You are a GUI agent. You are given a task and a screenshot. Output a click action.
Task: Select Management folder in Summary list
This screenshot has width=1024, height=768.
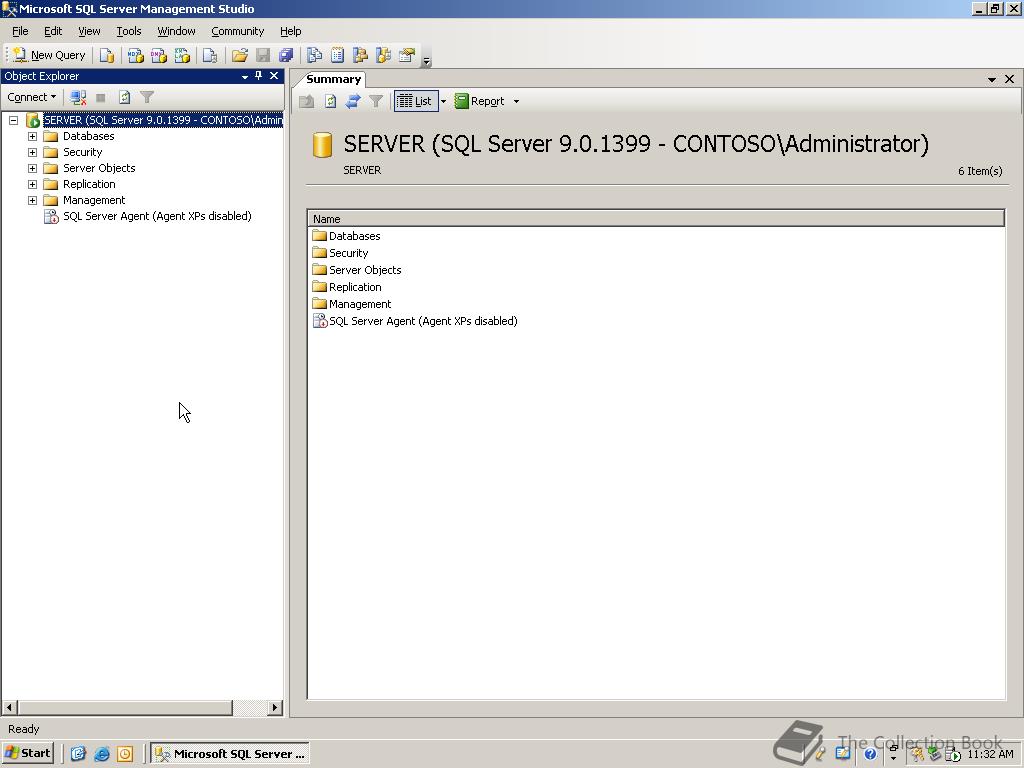360,304
